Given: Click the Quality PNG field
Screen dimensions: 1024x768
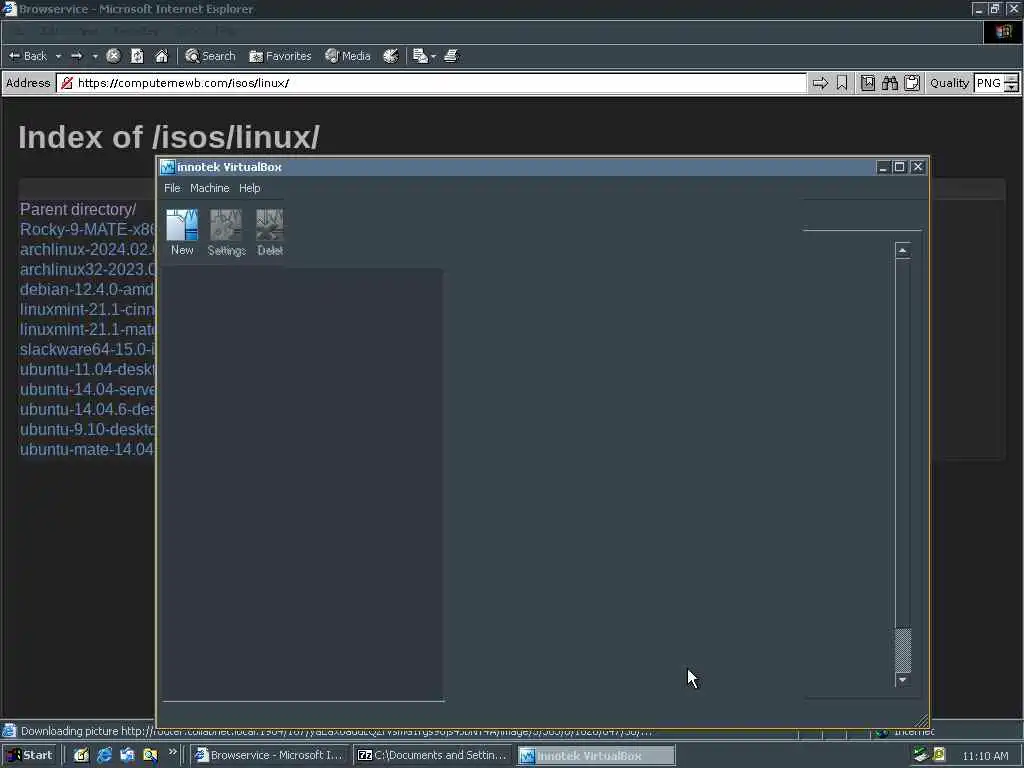Looking at the screenshot, I should pyautogui.click(x=988, y=83).
